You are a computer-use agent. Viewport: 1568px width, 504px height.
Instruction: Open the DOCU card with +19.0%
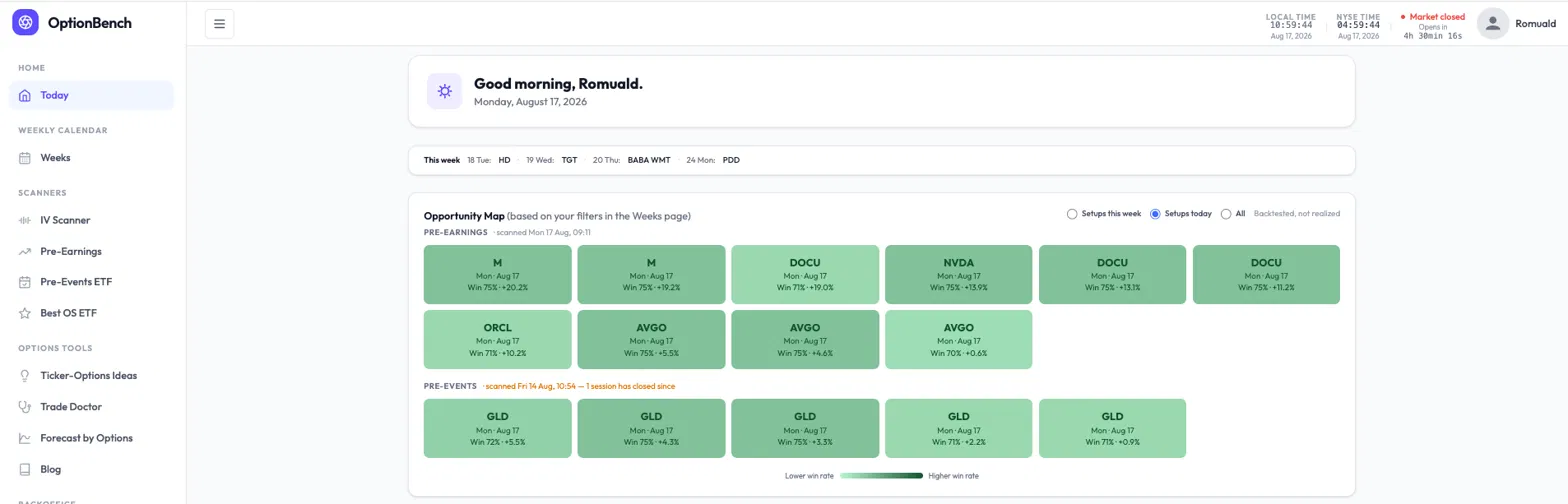(x=805, y=274)
